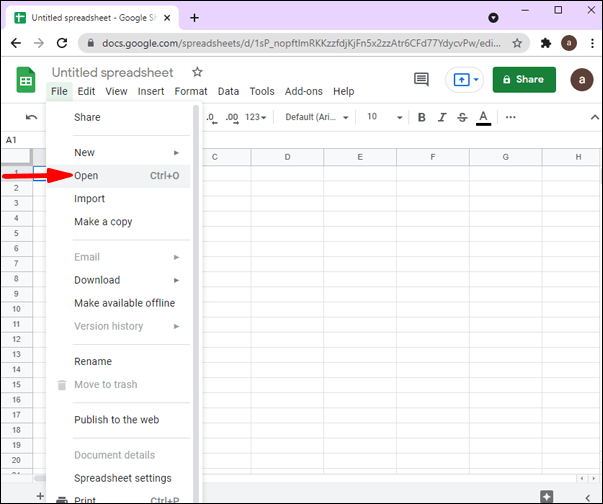This screenshot has width=603, height=504.
Task: Open the text color picker
Action: pos(483,118)
